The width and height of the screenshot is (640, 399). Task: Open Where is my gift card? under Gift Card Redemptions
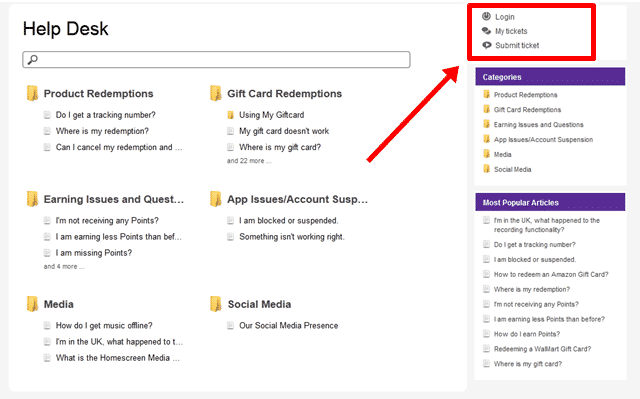click(280, 147)
